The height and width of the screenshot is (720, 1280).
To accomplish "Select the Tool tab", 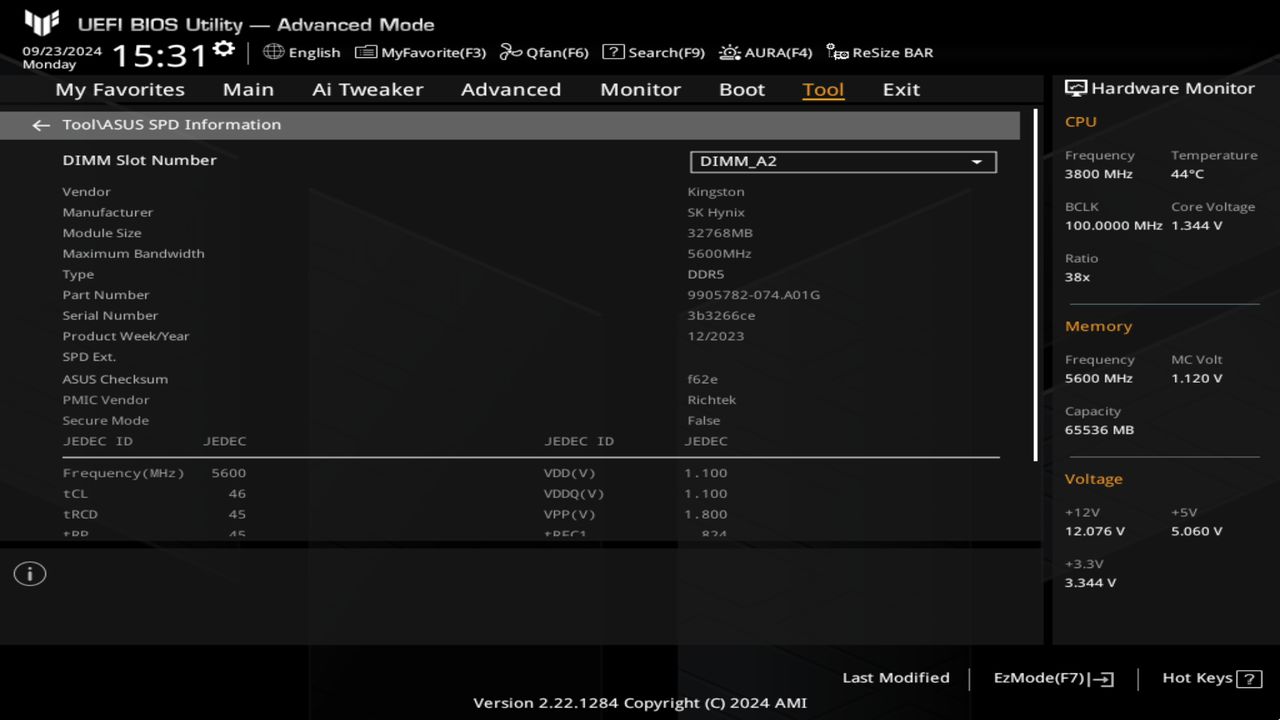I will tap(823, 89).
